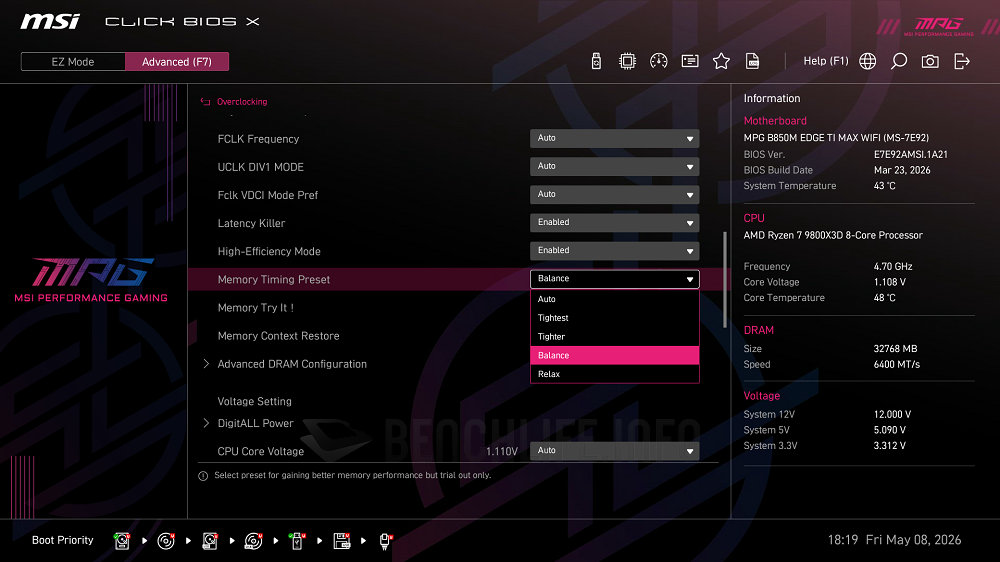This screenshot has height=562, width=1000.
Task: Click the DRAM size 32768 MB value
Action: pyautogui.click(x=895, y=349)
